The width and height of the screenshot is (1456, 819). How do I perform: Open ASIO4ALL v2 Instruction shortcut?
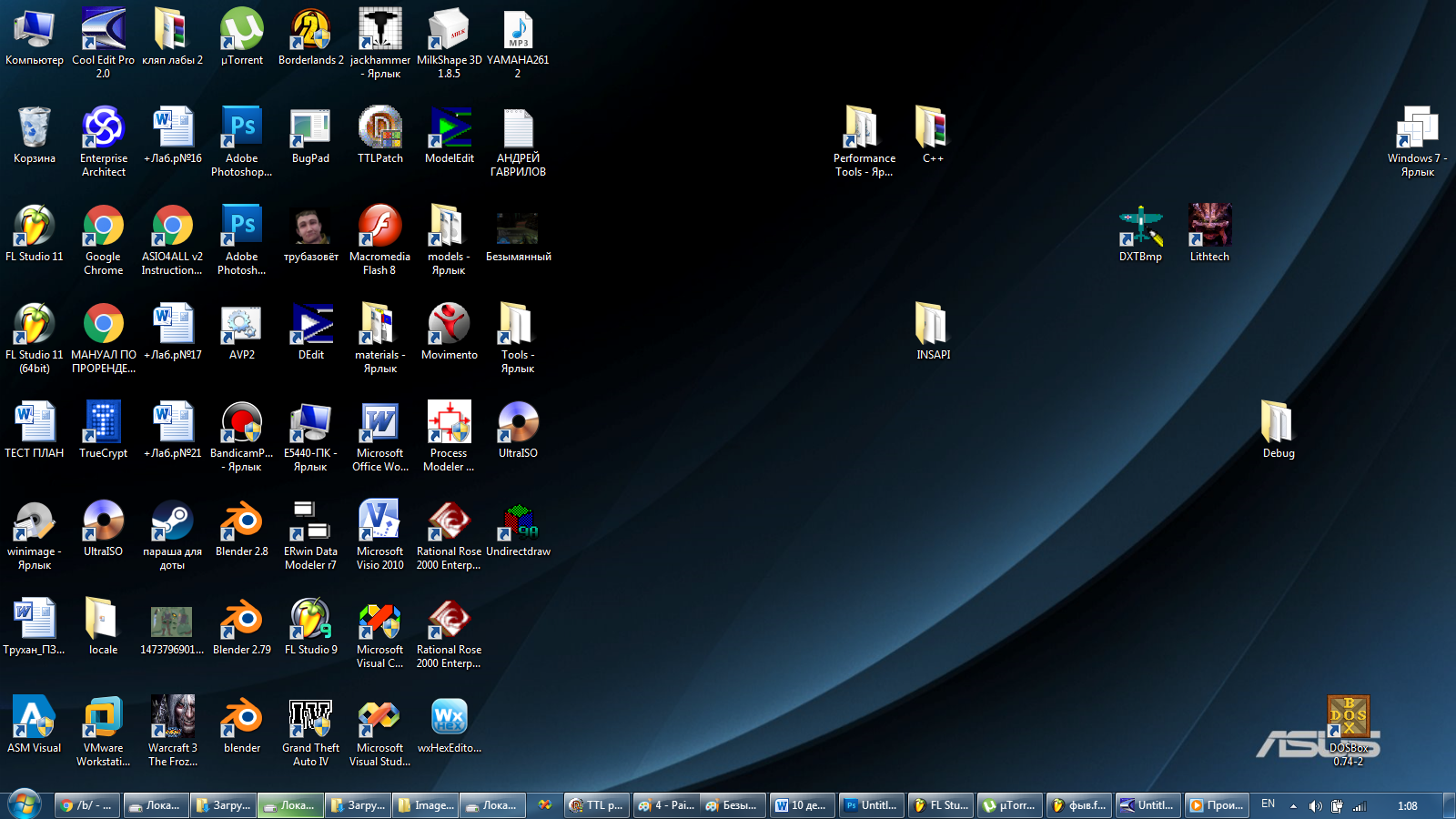point(172,238)
